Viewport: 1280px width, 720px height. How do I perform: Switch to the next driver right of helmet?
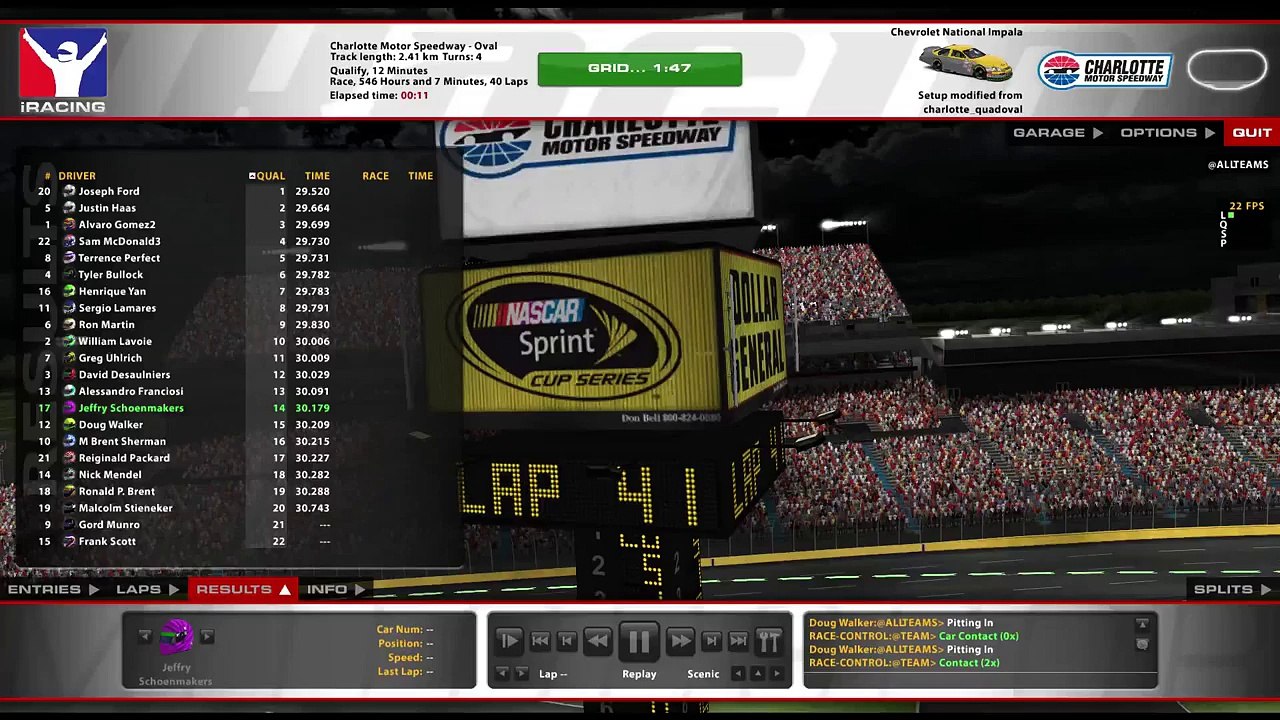[x=207, y=636]
